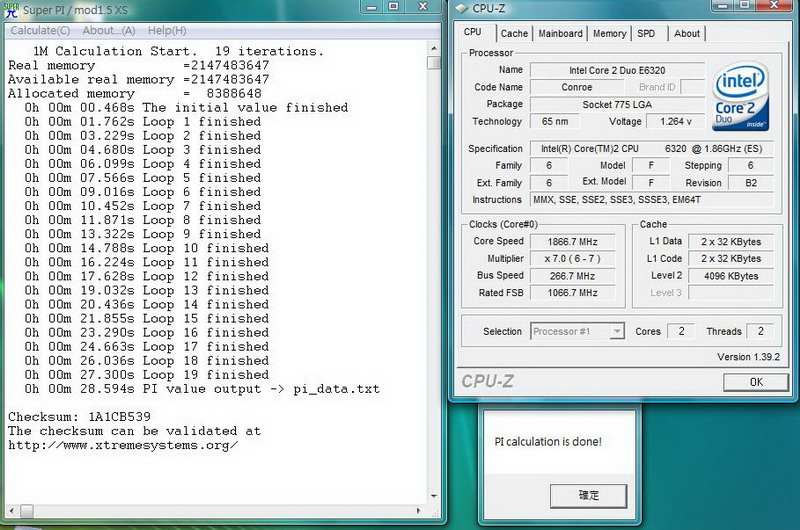
Task: Open the About...(A) menu in Super PI
Action: pos(109,31)
